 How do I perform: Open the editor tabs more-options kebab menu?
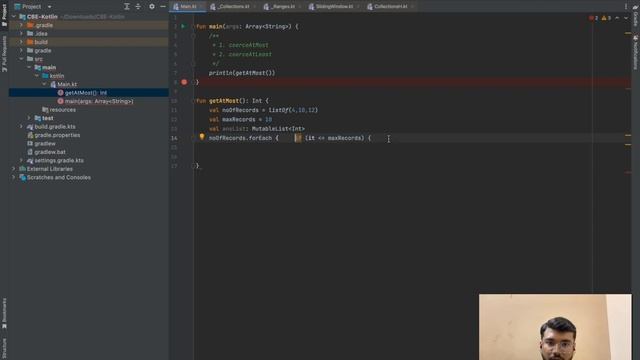(x=626, y=7)
